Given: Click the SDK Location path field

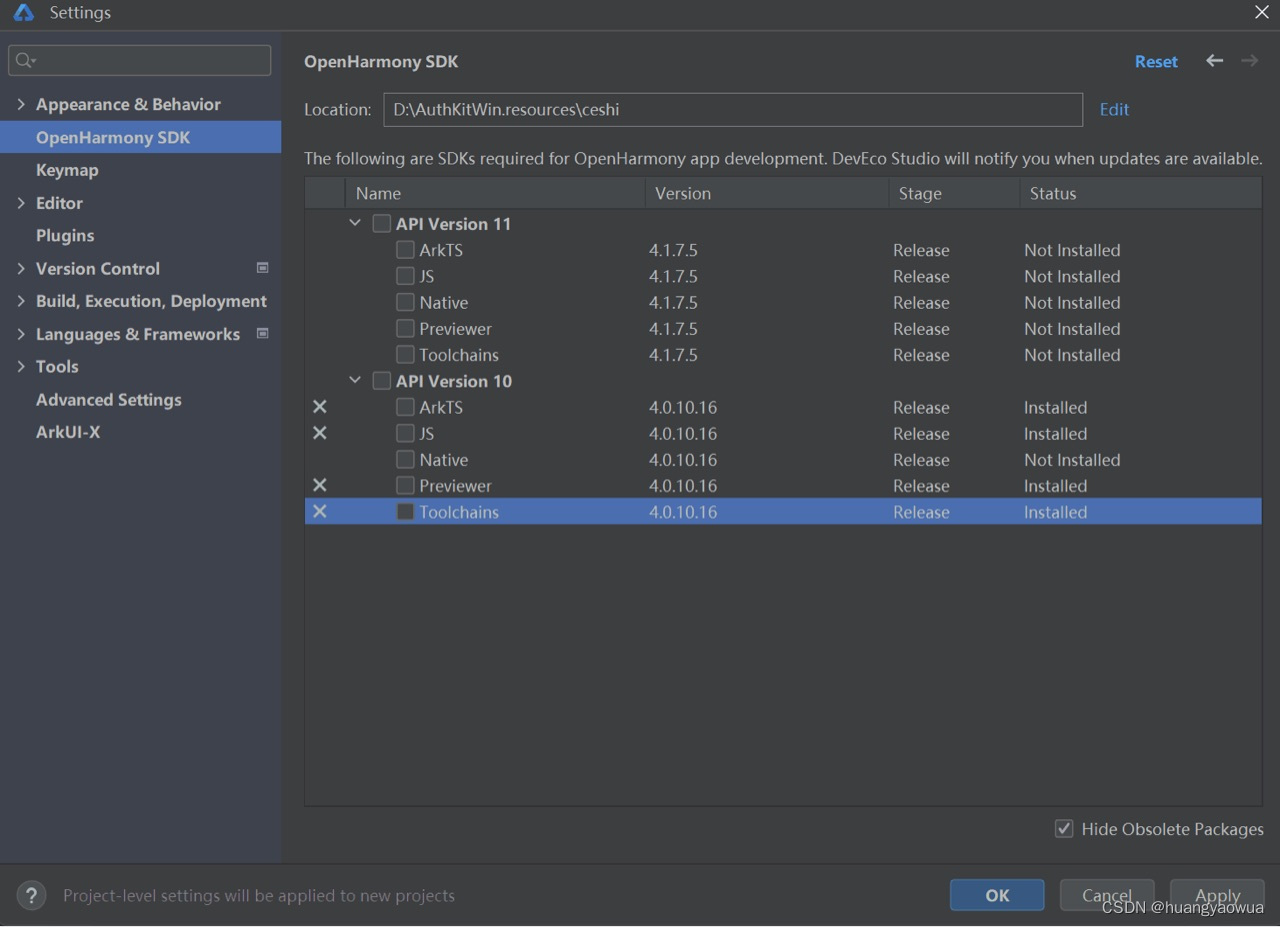Looking at the screenshot, I should (733, 109).
